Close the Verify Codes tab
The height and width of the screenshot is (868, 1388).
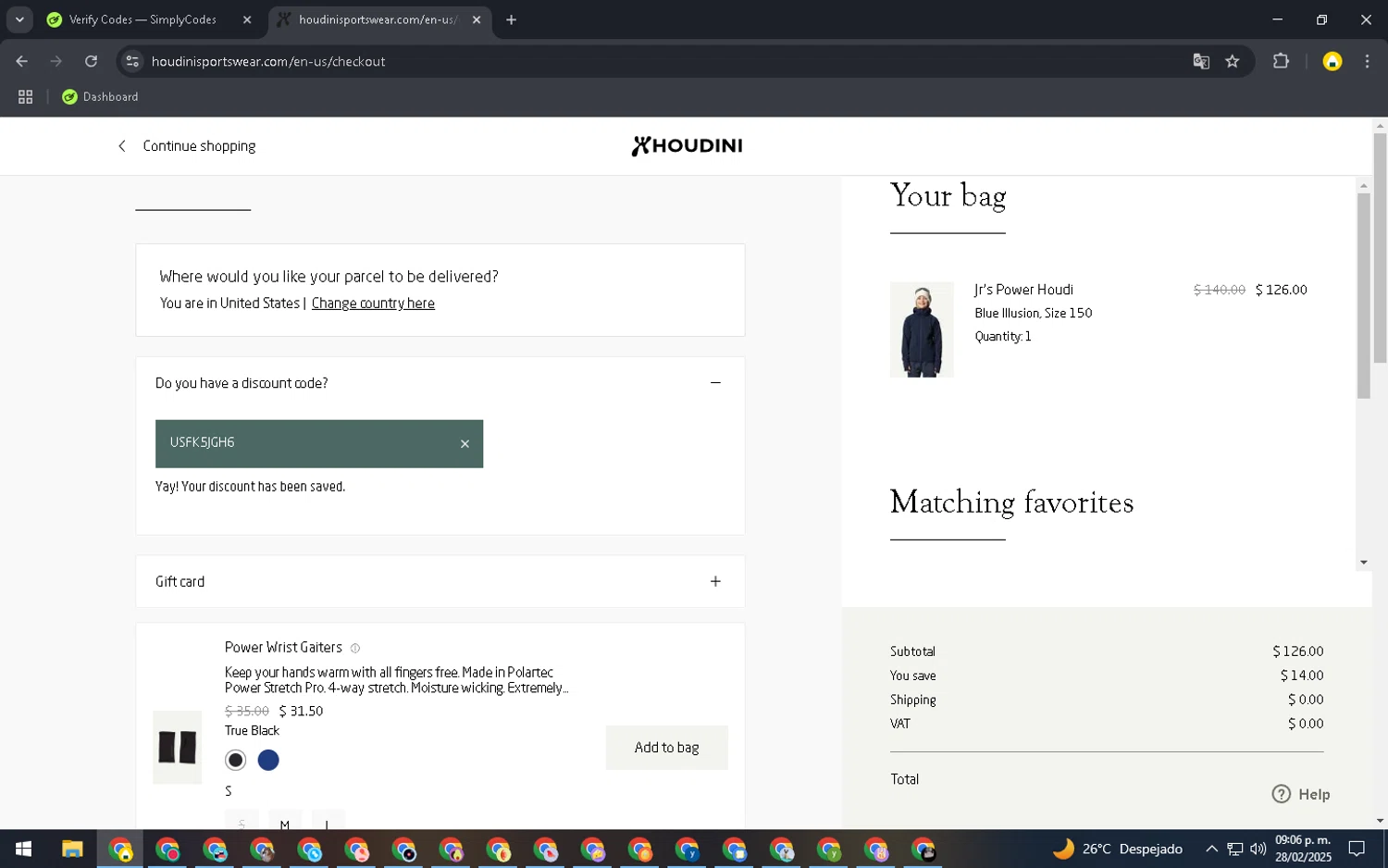click(247, 19)
